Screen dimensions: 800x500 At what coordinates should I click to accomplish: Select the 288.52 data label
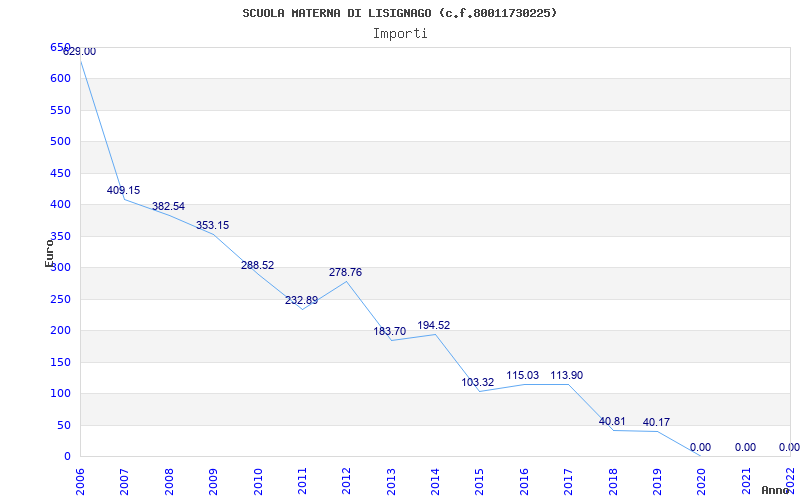click(x=258, y=265)
